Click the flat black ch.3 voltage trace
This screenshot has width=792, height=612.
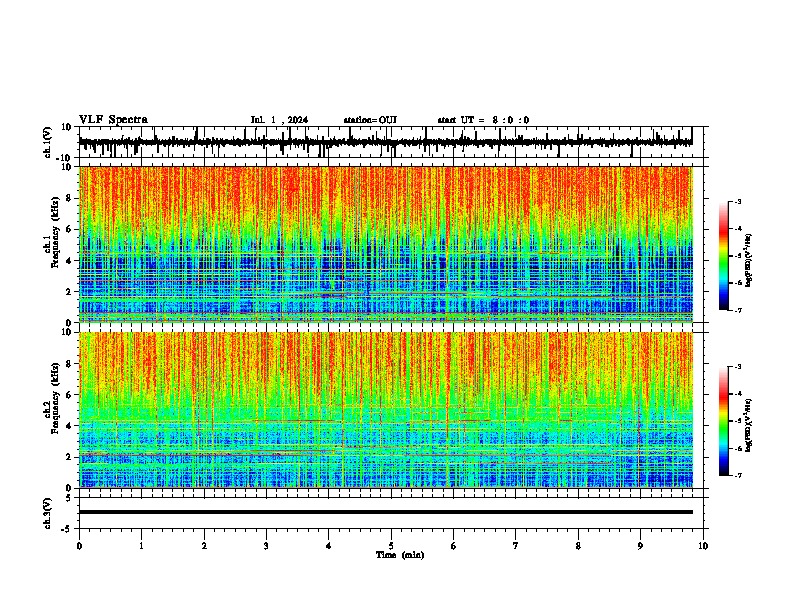(386, 512)
